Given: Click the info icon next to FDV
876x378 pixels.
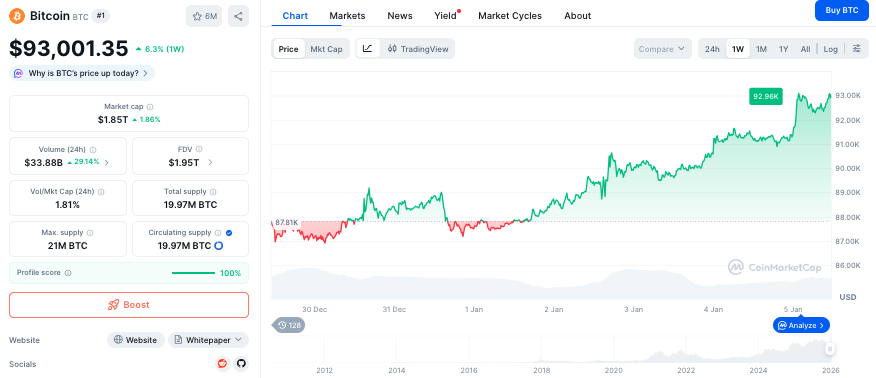Looking at the screenshot, I should coord(199,149).
